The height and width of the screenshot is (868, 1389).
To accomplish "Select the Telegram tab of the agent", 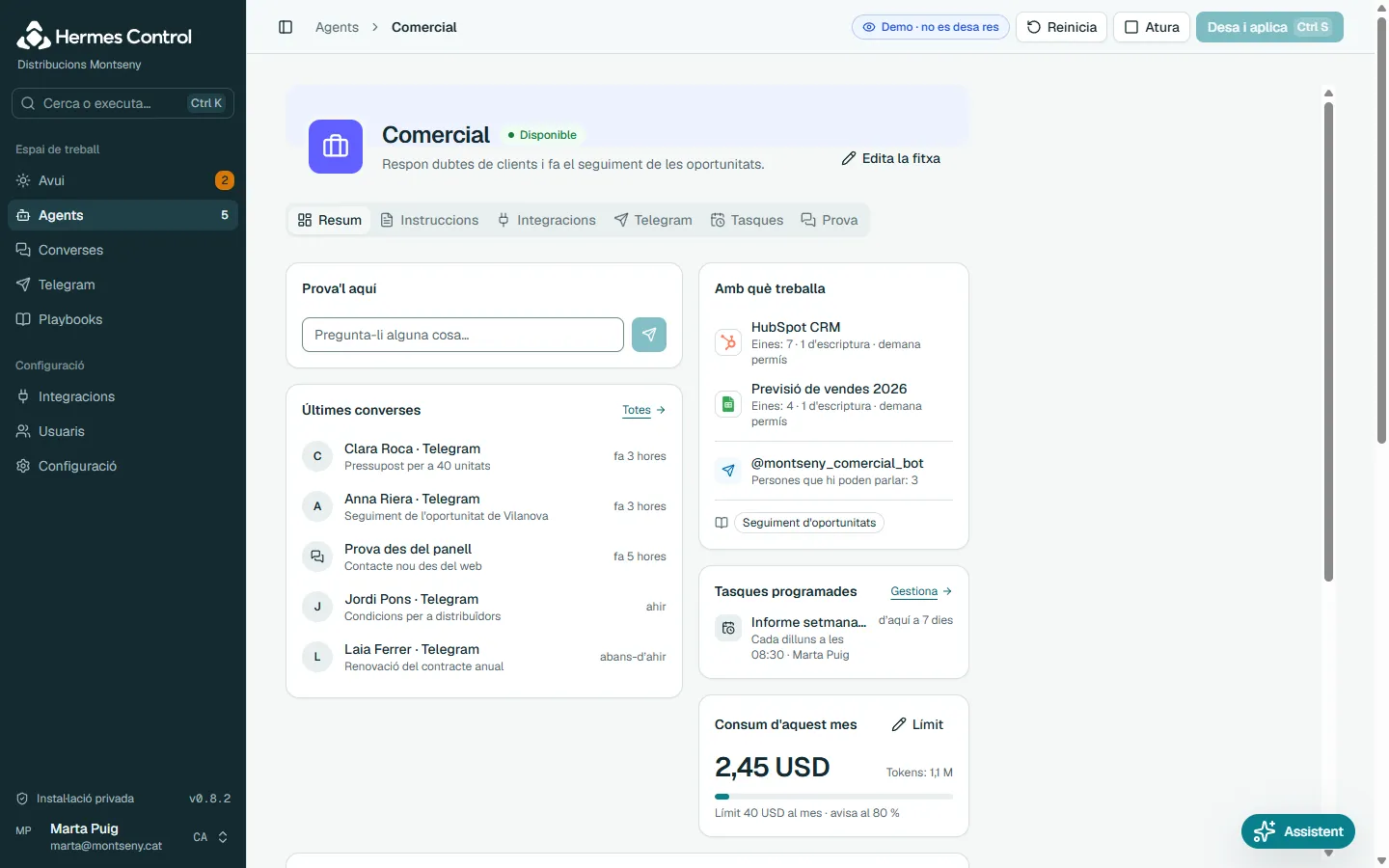I will 653,220.
